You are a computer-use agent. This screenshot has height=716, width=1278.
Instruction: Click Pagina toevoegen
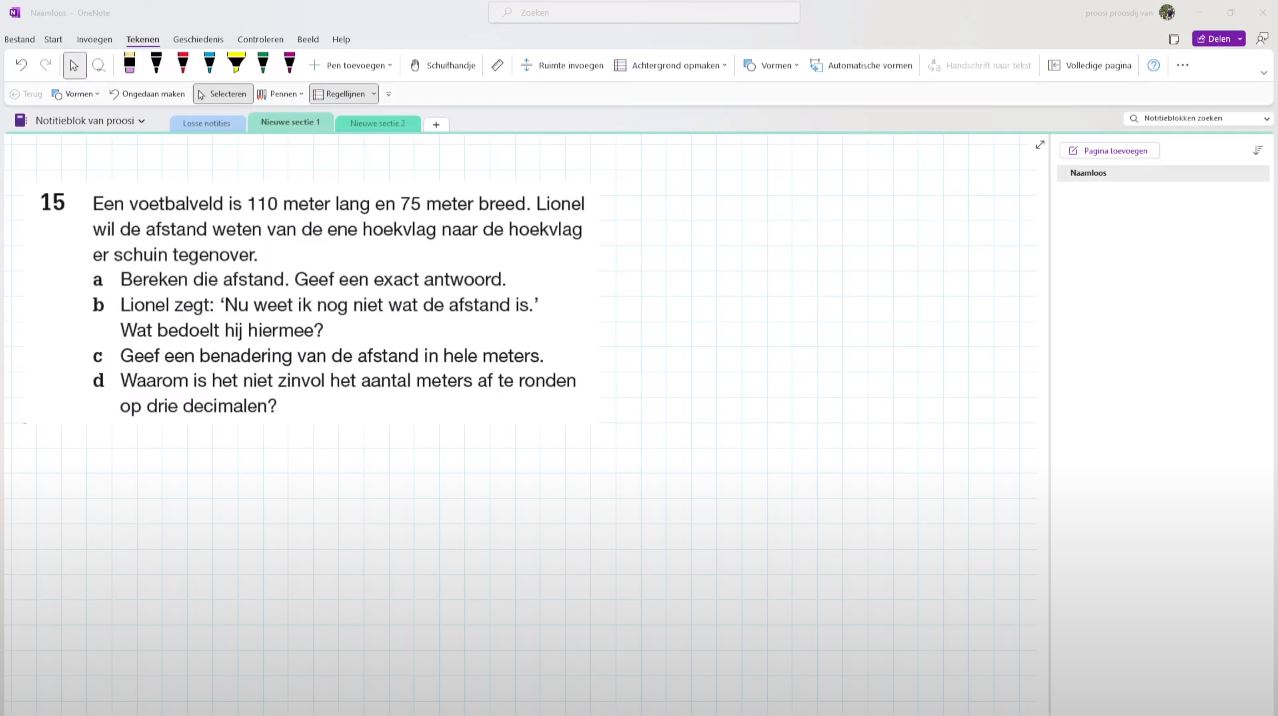click(1109, 151)
